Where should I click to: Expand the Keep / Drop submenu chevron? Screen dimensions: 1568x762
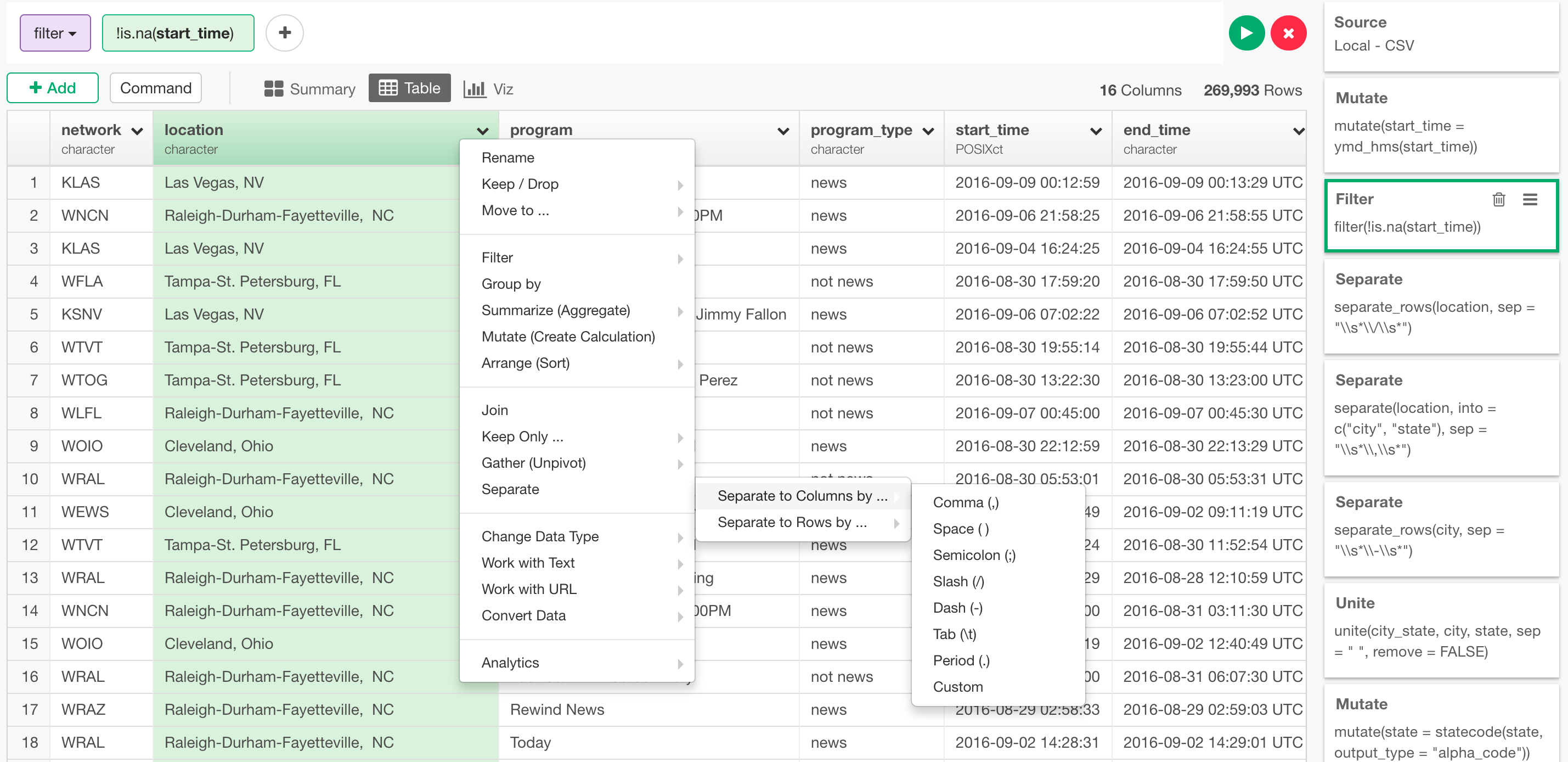click(680, 185)
